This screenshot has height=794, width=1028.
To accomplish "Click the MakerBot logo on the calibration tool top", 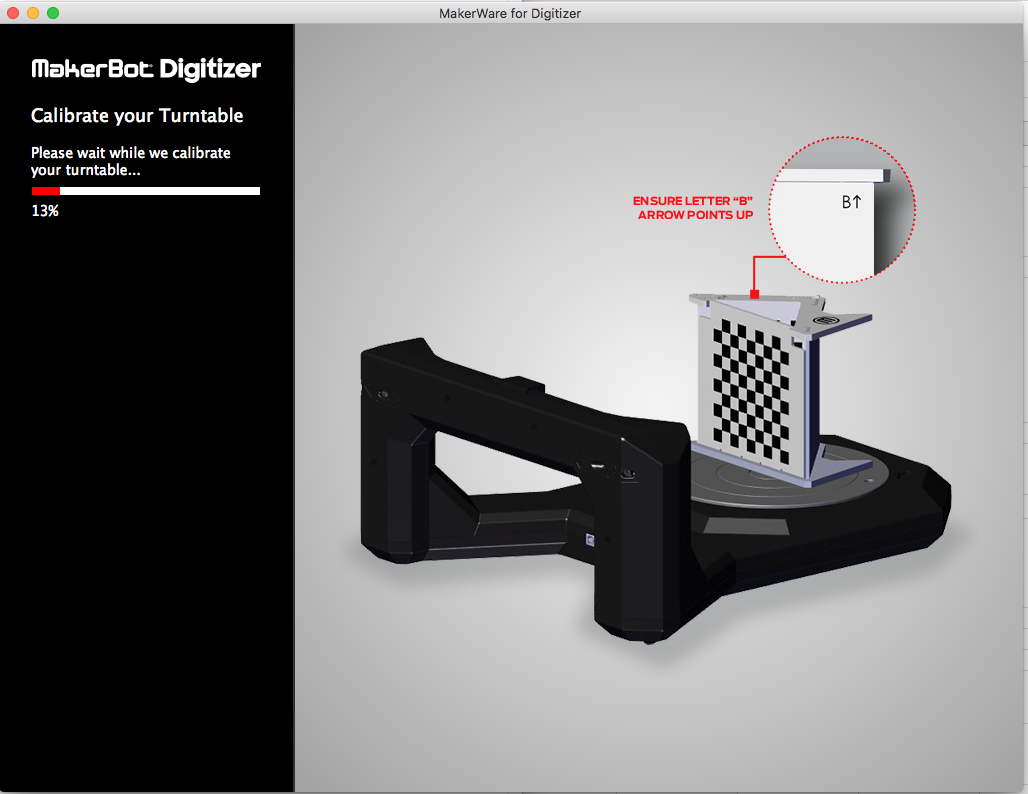I will tap(824, 320).
